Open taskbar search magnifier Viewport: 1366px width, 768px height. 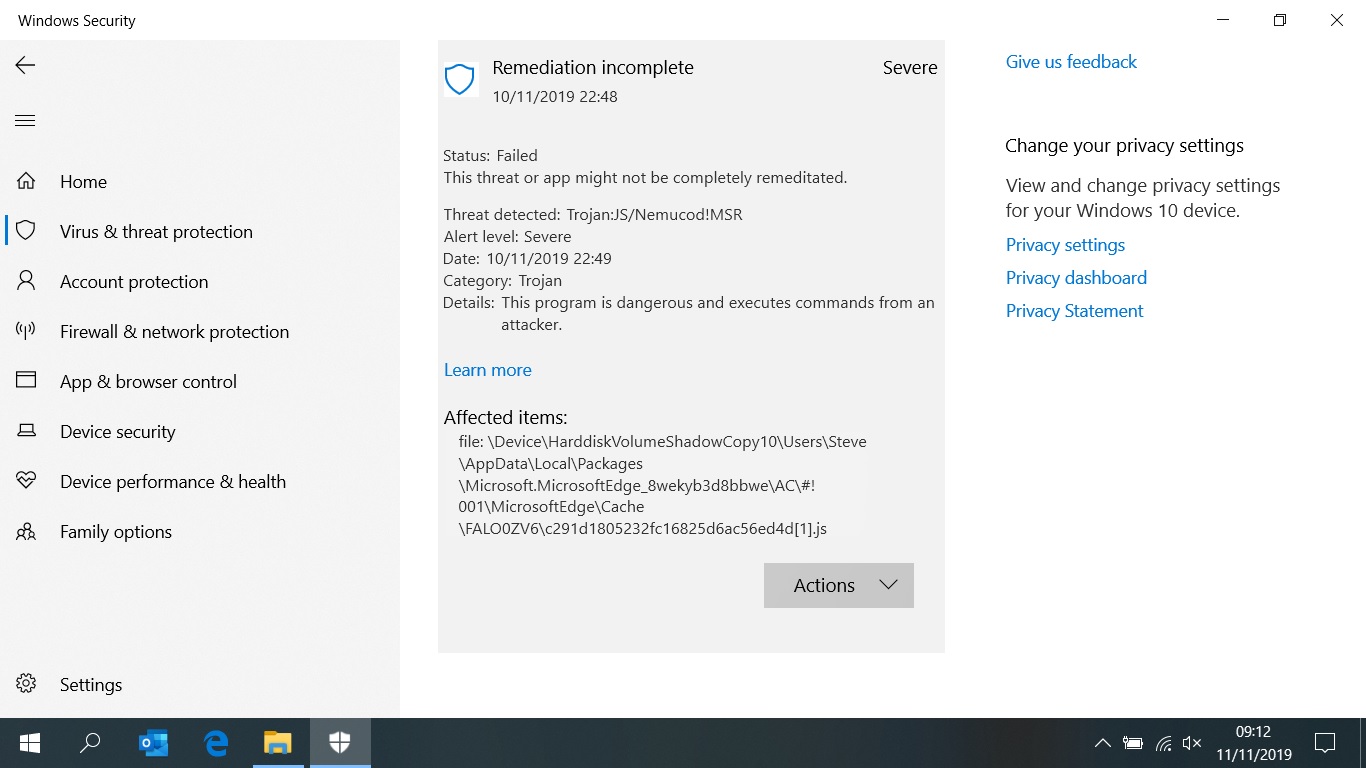coord(90,743)
